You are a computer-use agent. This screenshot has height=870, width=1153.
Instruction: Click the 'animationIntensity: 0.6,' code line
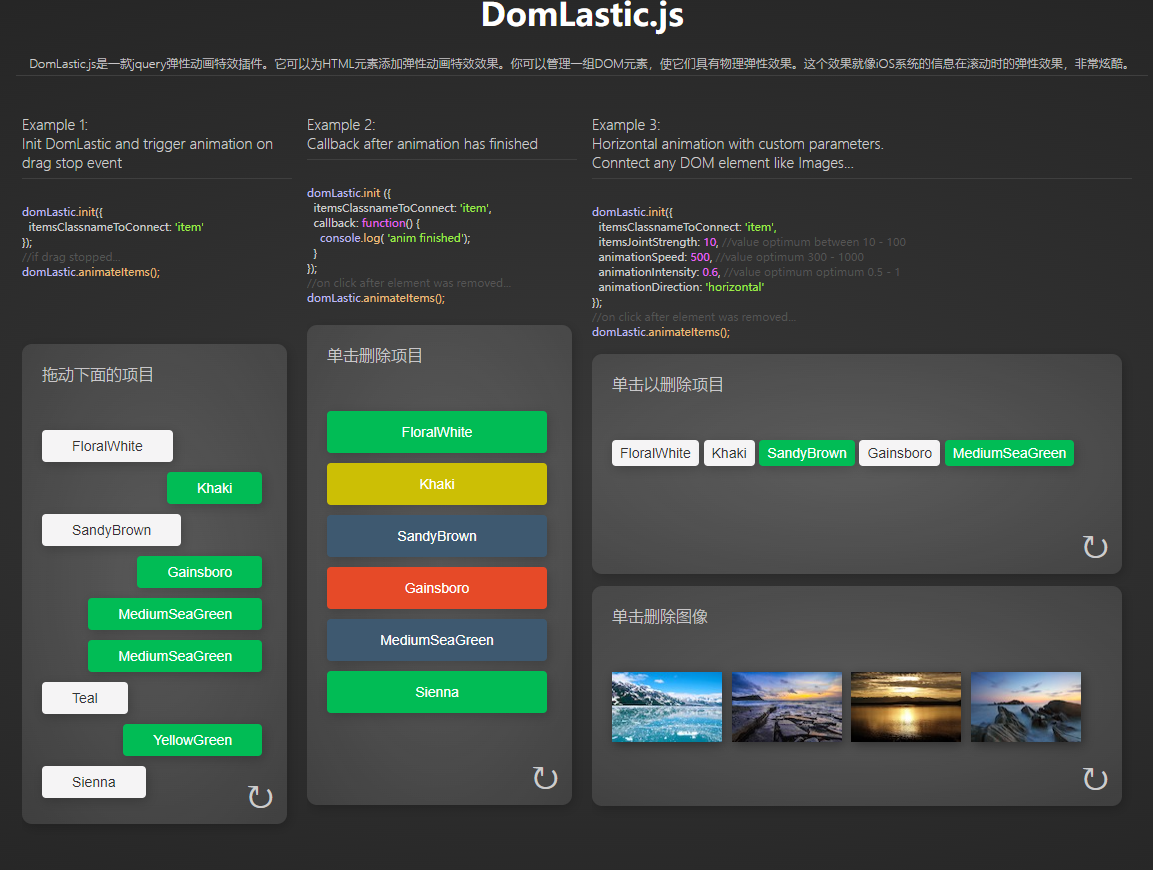pyautogui.click(x=660, y=272)
